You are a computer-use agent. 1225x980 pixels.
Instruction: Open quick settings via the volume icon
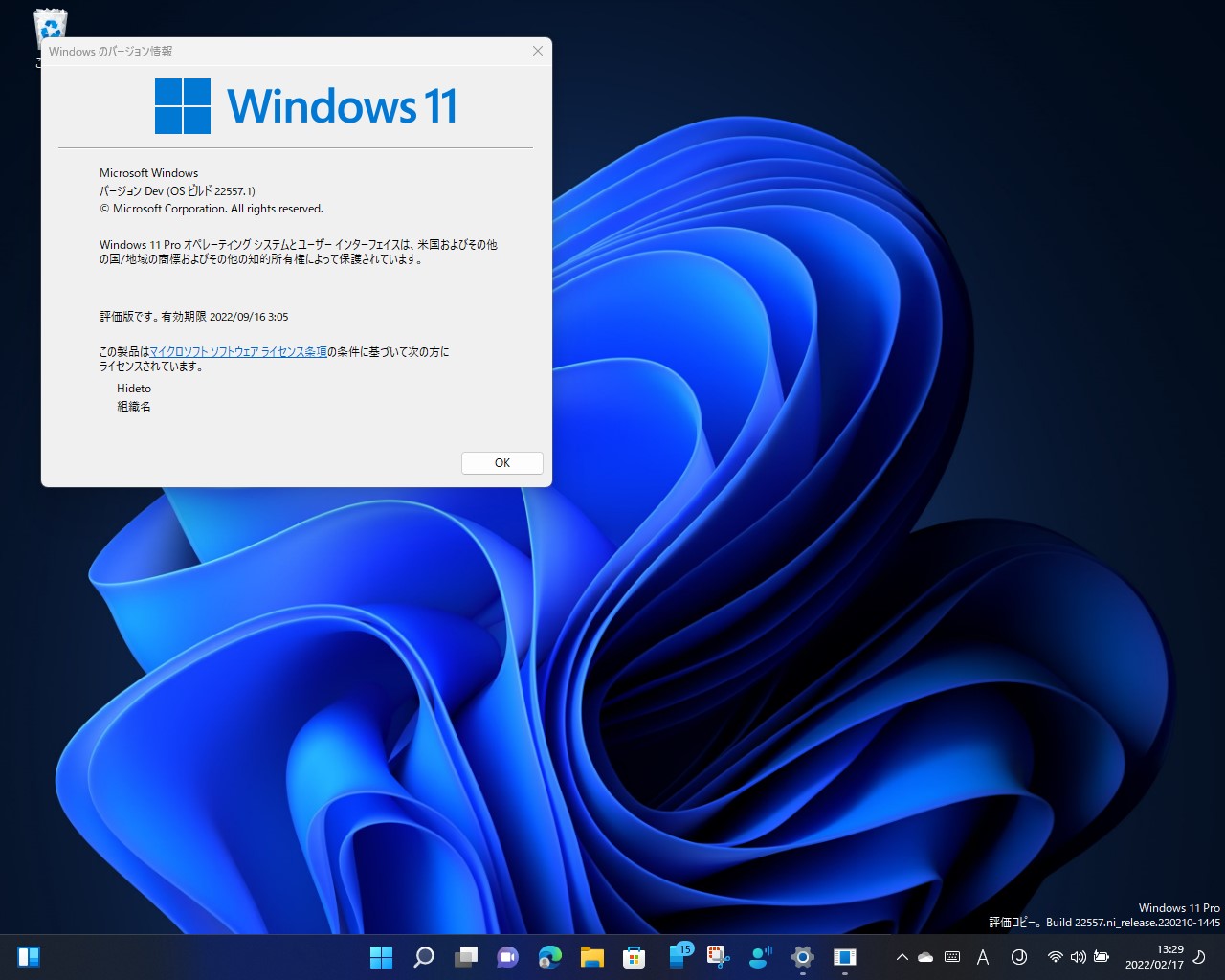point(1078,956)
